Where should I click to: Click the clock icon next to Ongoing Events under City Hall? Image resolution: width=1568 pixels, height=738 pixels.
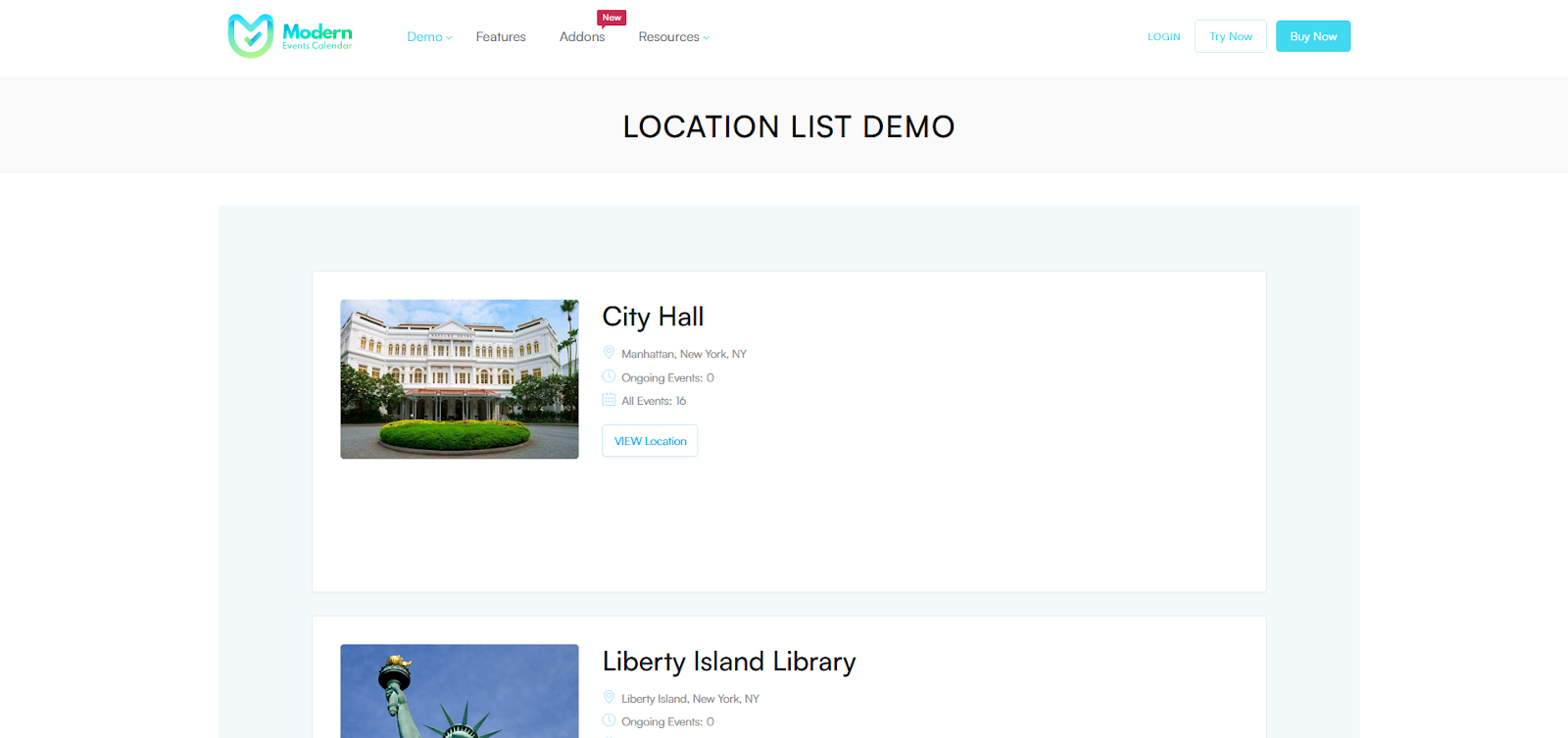click(609, 376)
